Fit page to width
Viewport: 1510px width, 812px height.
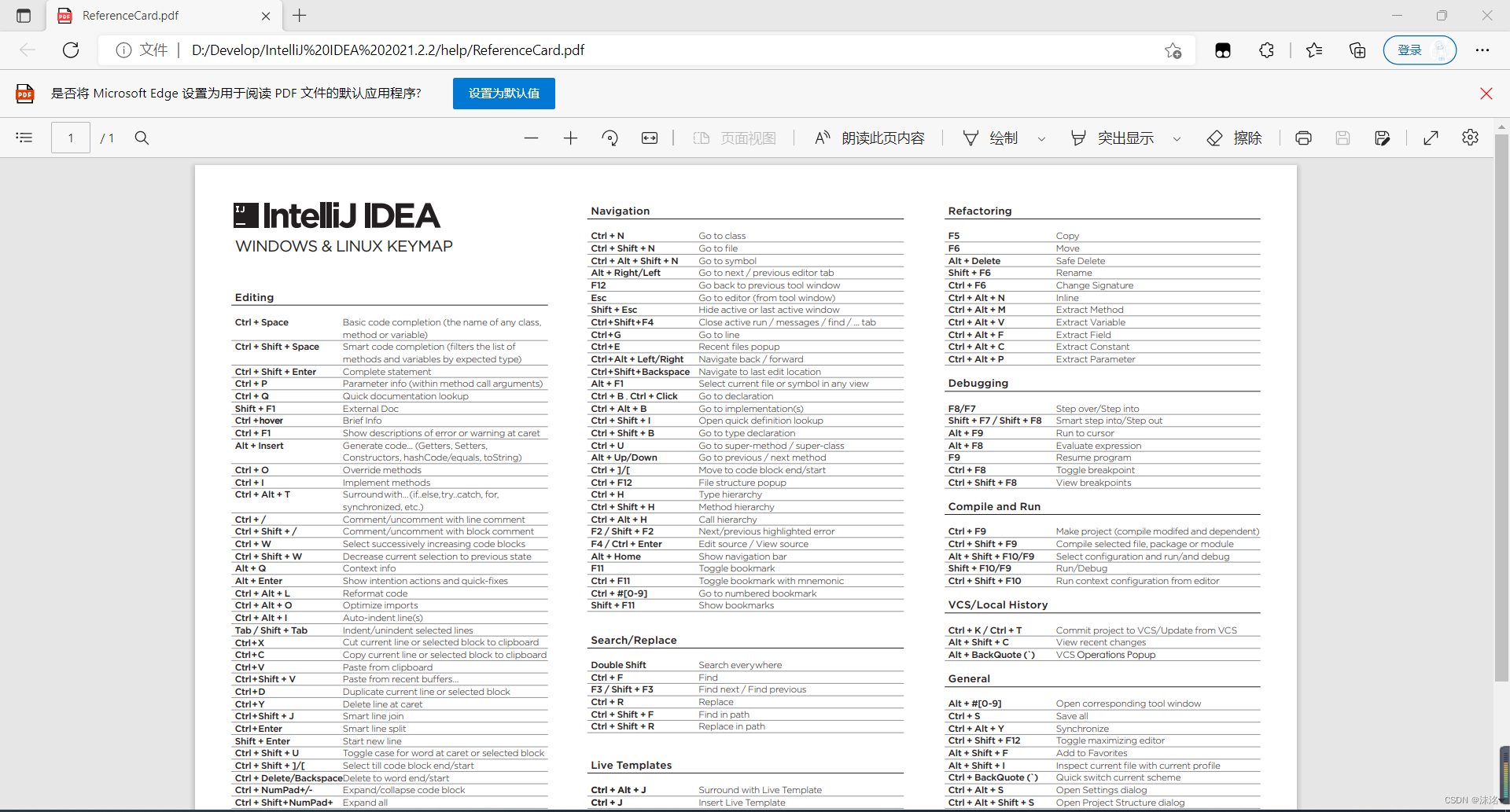tap(650, 138)
